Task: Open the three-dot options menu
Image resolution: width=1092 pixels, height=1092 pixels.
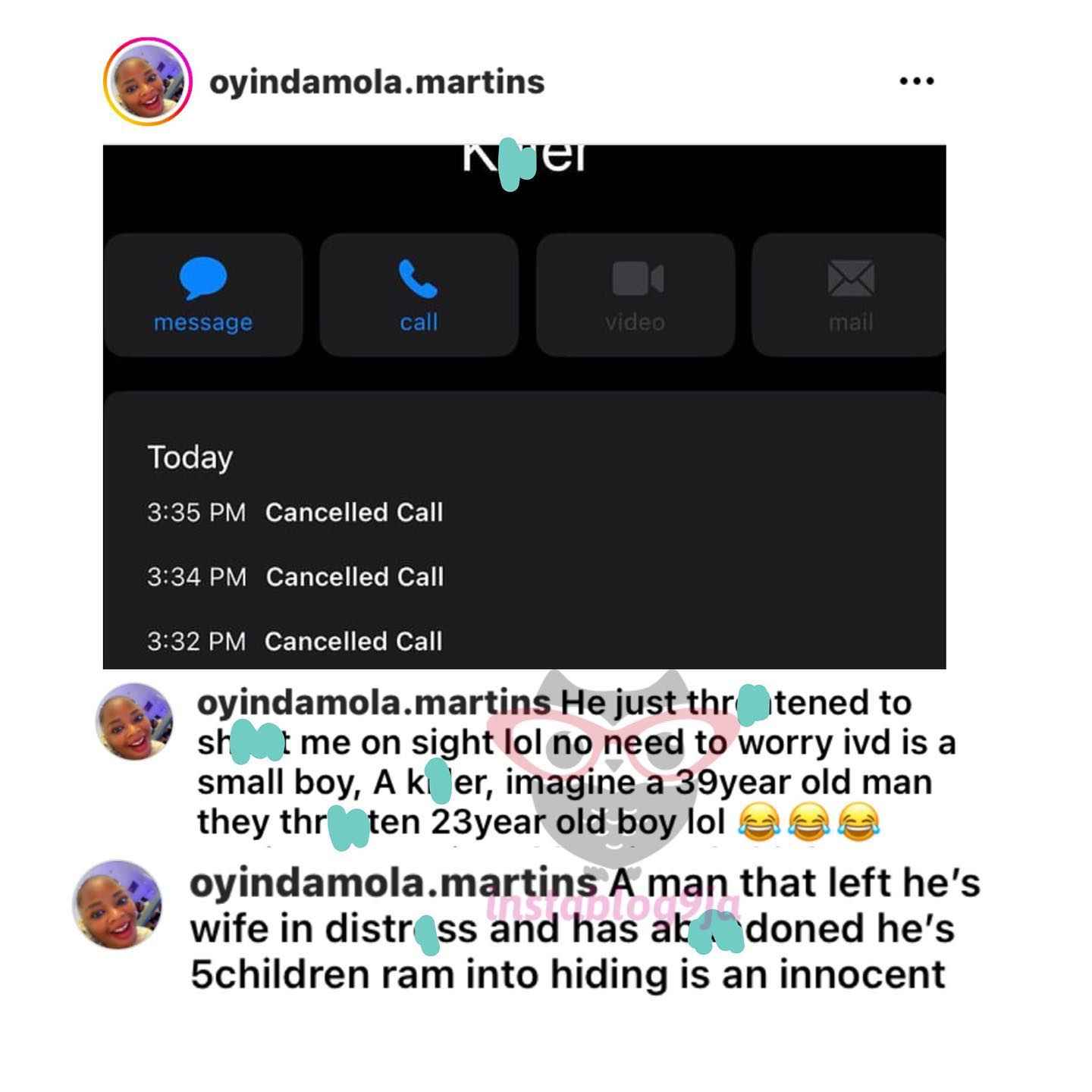Action: (x=916, y=81)
